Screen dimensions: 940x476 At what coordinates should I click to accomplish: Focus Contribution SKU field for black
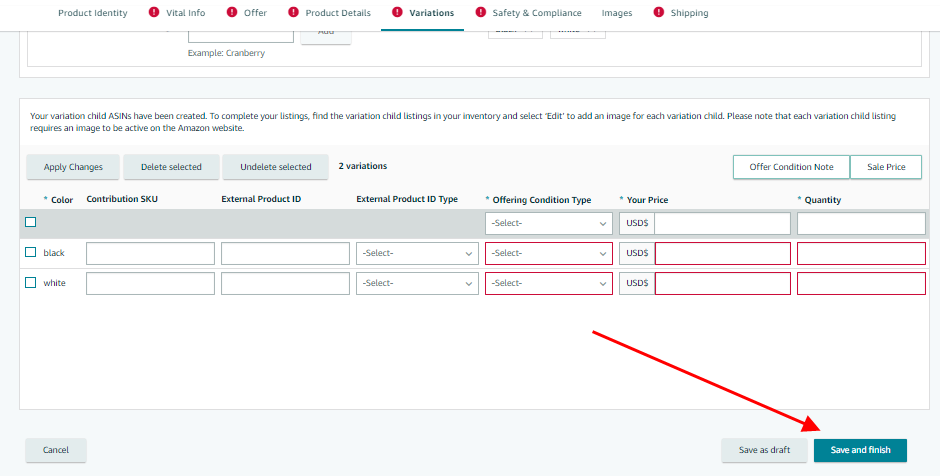(x=150, y=253)
